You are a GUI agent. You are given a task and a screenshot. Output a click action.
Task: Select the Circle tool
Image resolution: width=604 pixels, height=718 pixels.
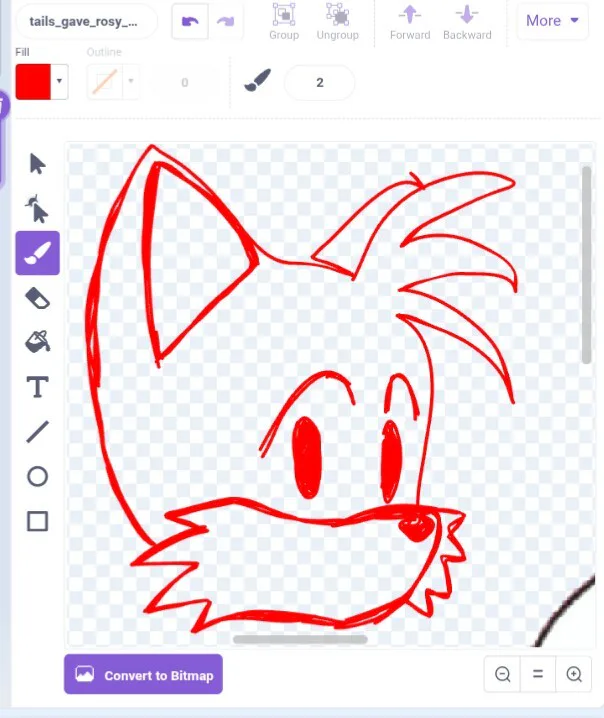tap(38, 476)
